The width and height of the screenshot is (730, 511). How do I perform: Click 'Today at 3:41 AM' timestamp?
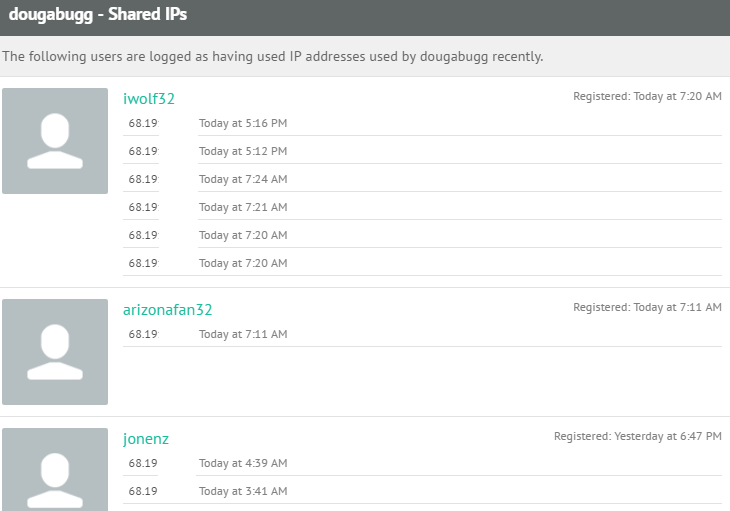click(243, 491)
